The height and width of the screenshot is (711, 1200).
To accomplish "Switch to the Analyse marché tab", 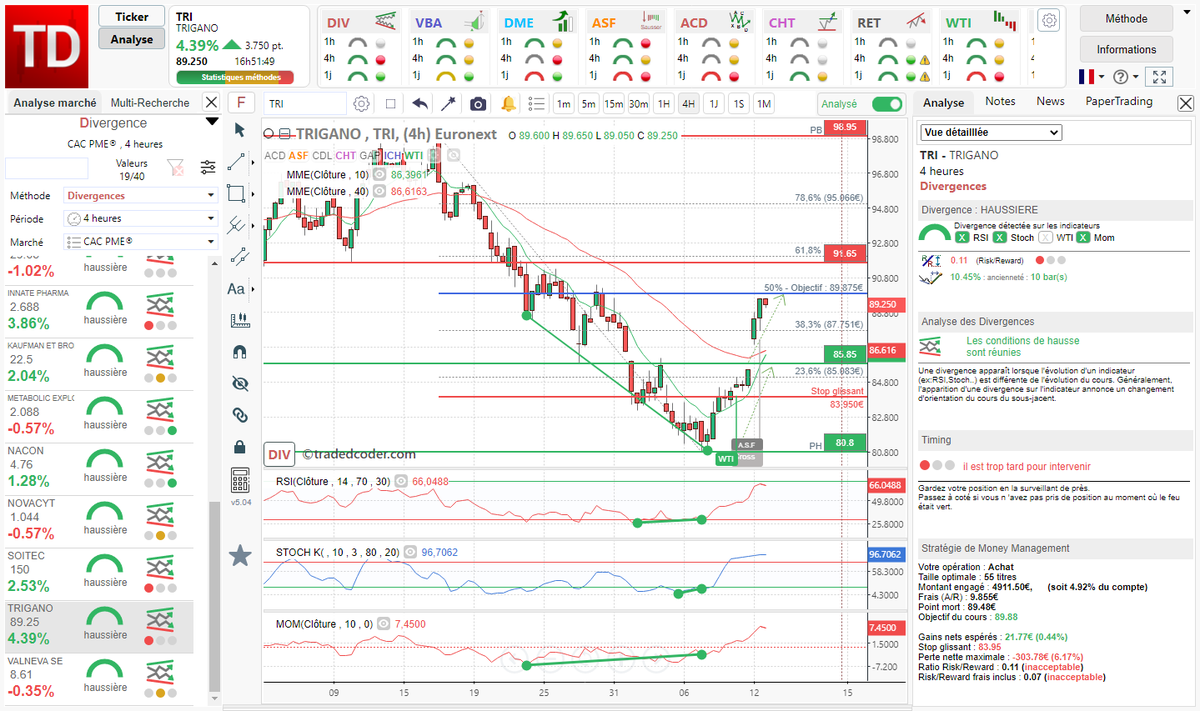I will click(55, 103).
